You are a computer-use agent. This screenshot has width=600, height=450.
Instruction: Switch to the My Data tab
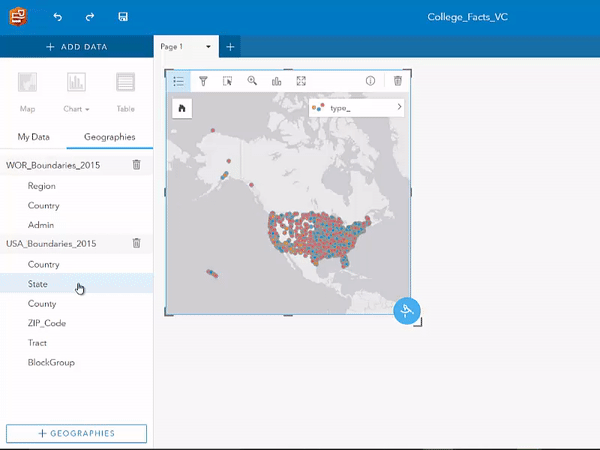pos(34,137)
